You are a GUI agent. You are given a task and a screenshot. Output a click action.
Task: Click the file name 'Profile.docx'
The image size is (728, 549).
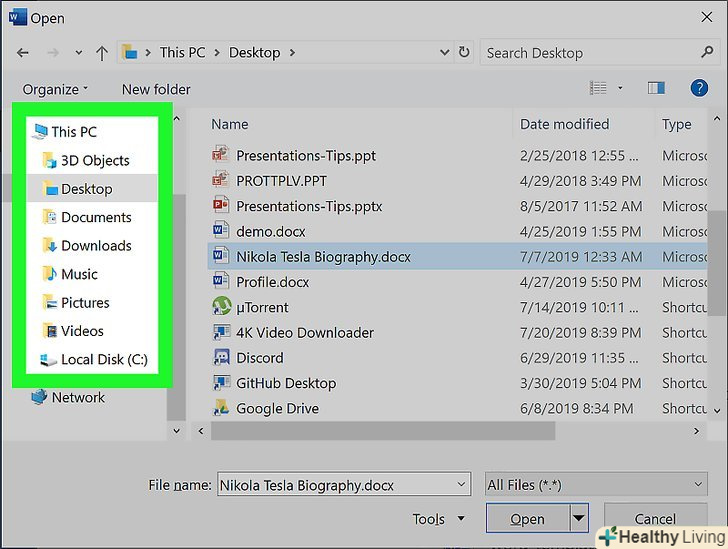point(273,282)
